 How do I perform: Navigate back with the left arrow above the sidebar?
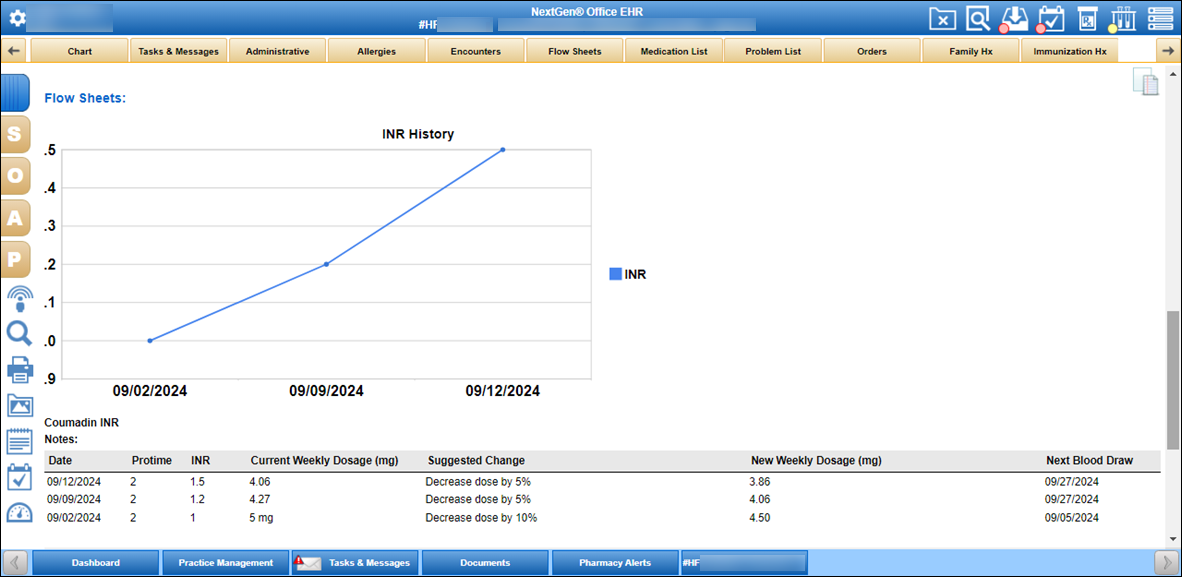coord(12,50)
